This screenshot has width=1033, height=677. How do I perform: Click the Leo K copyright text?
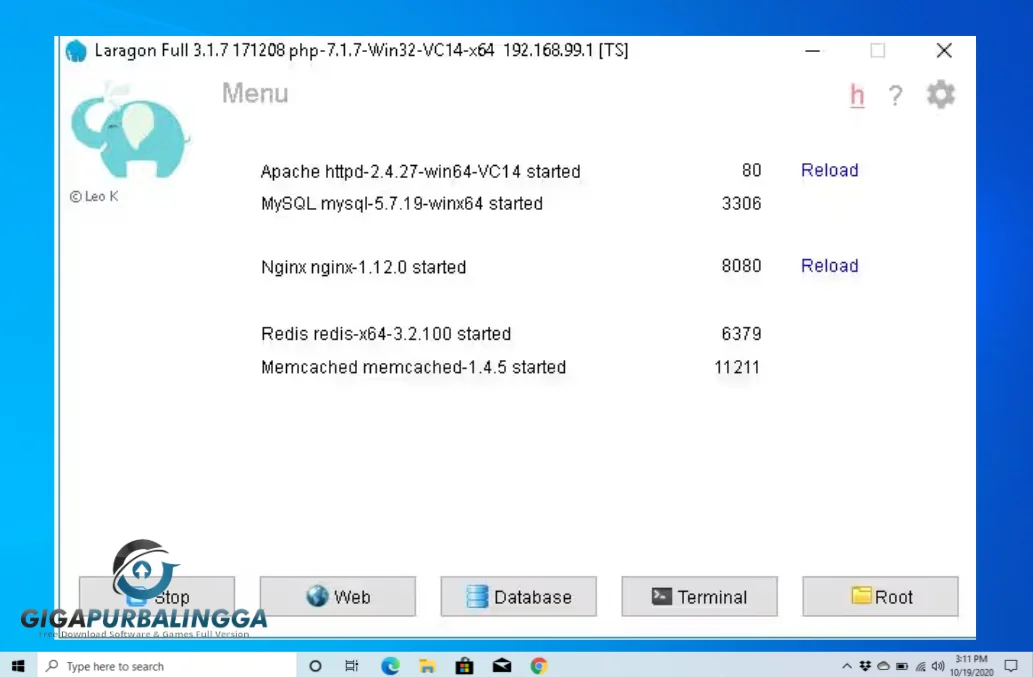point(94,196)
